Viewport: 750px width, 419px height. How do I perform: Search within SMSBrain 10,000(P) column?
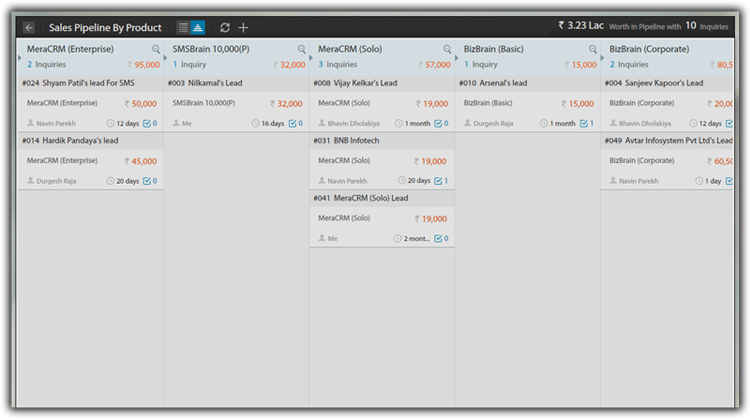(x=301, y=49)
